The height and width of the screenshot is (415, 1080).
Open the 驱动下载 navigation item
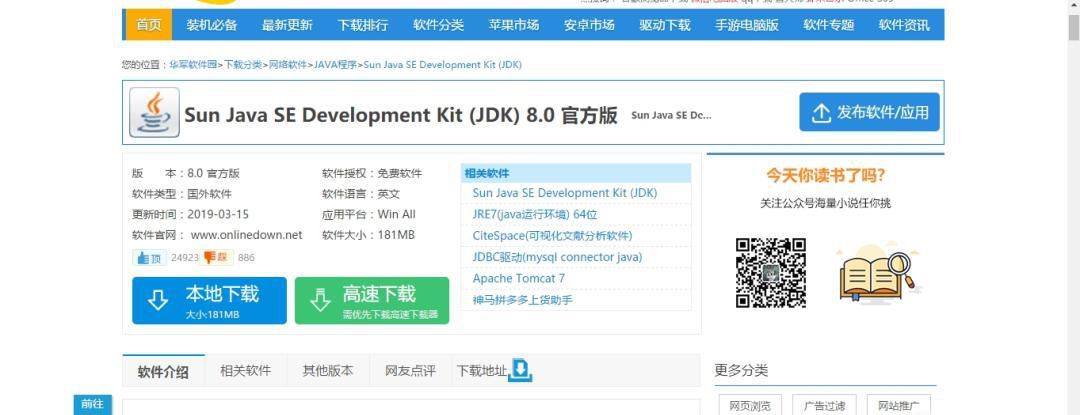click(x=665, y=25)
